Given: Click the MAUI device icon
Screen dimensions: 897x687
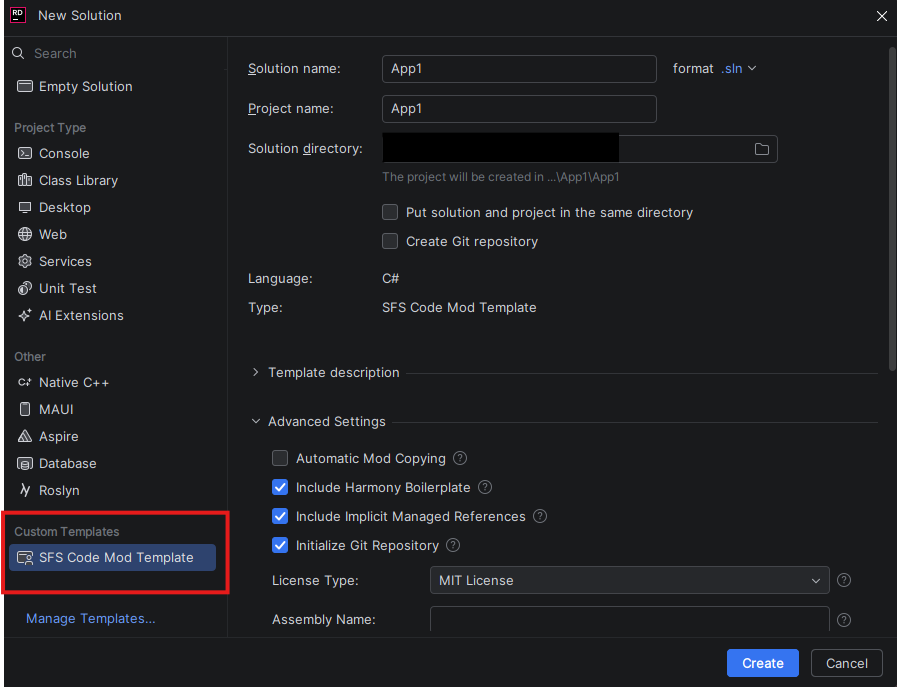Looking at the screenshot, I should coord(25,409).
